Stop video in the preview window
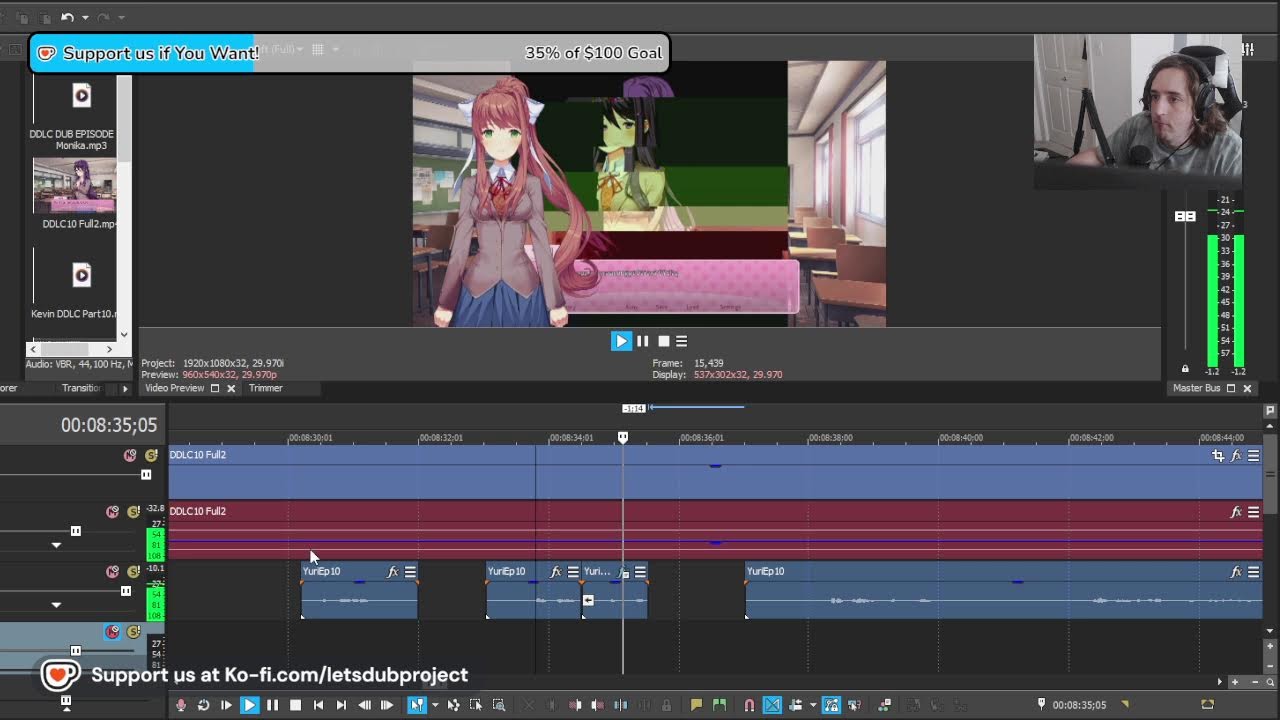 click(663, 341)
